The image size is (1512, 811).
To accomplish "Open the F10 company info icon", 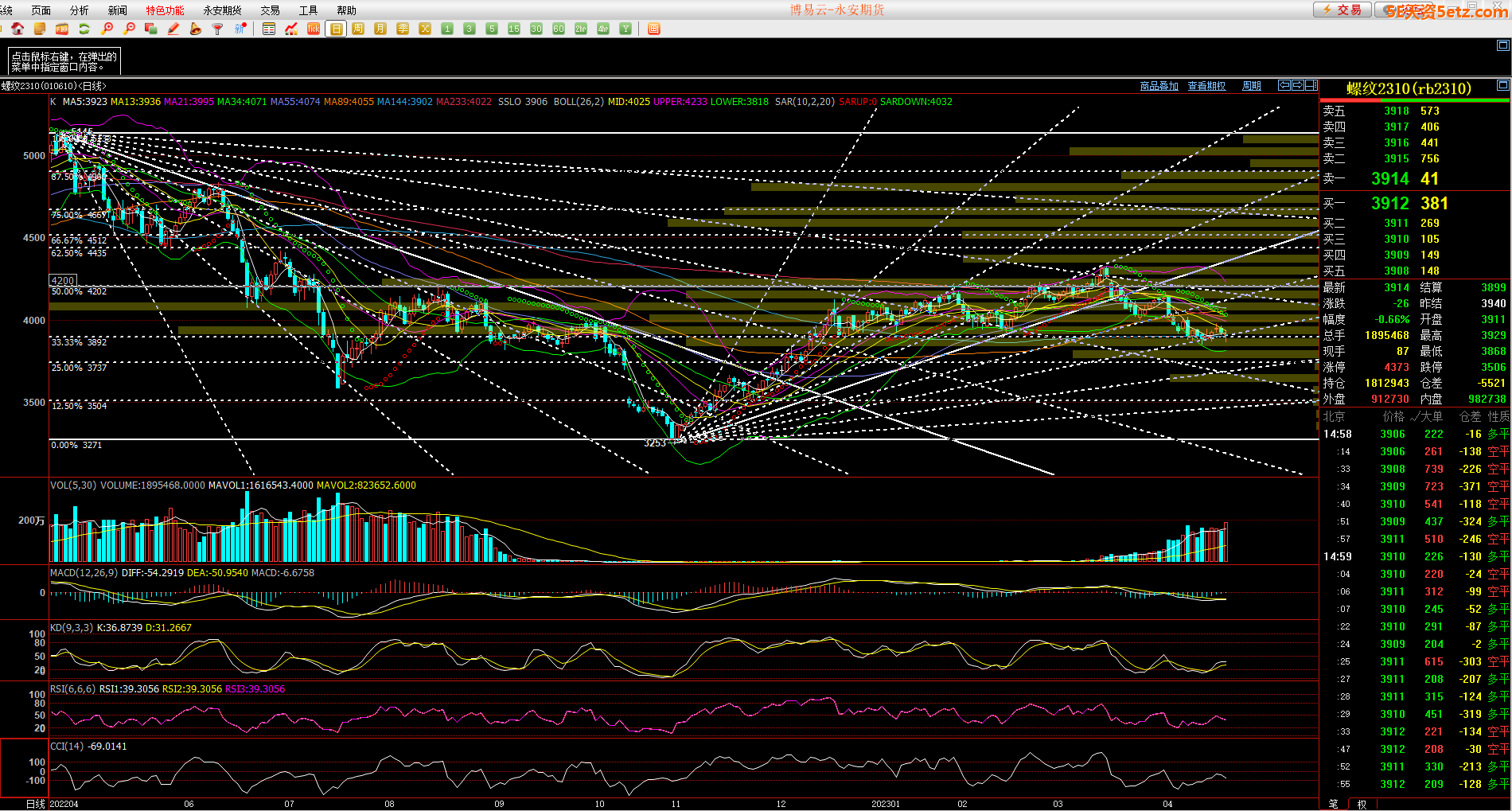I will pyautogui.click(x=62, y=29).
